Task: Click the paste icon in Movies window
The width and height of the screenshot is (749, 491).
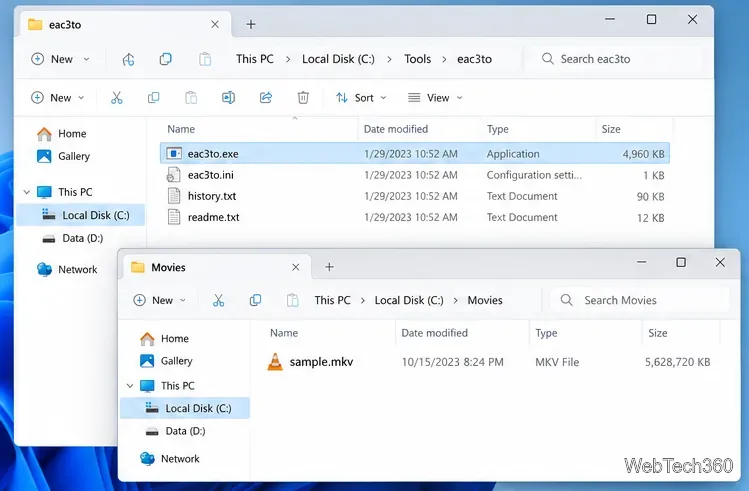Action: (x=292, y=300)
